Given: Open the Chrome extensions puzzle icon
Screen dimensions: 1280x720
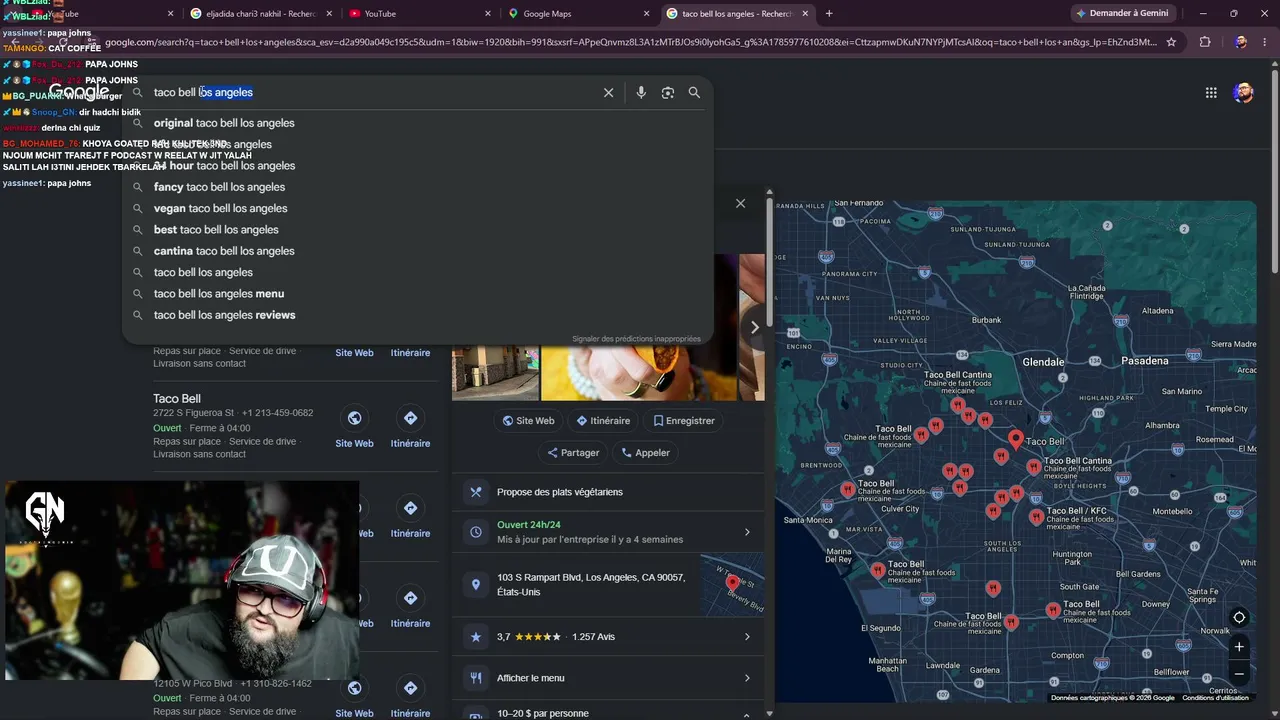Looking at the screenshot, I should 1205,42.
